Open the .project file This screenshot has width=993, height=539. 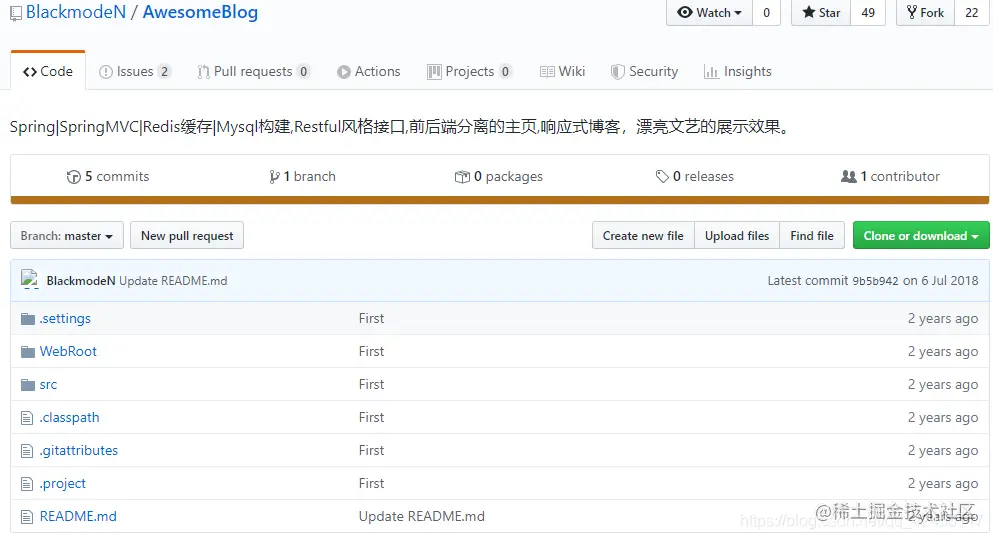(63, 483)
